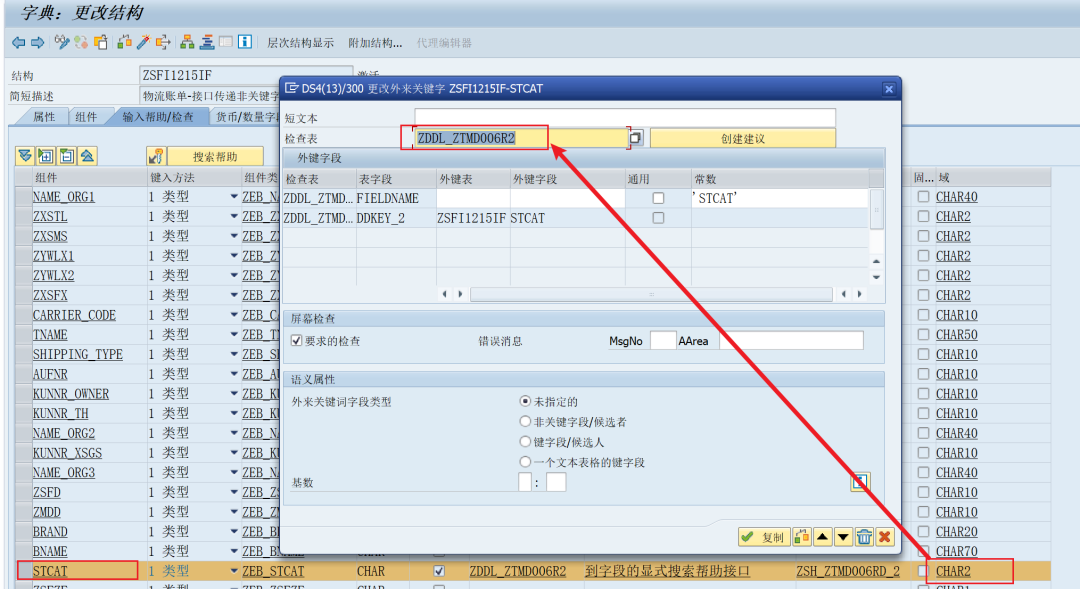Screen dimensions: 1080x589
Task: Activate structure with the magic wand icon
Action: tap(143, 43)
